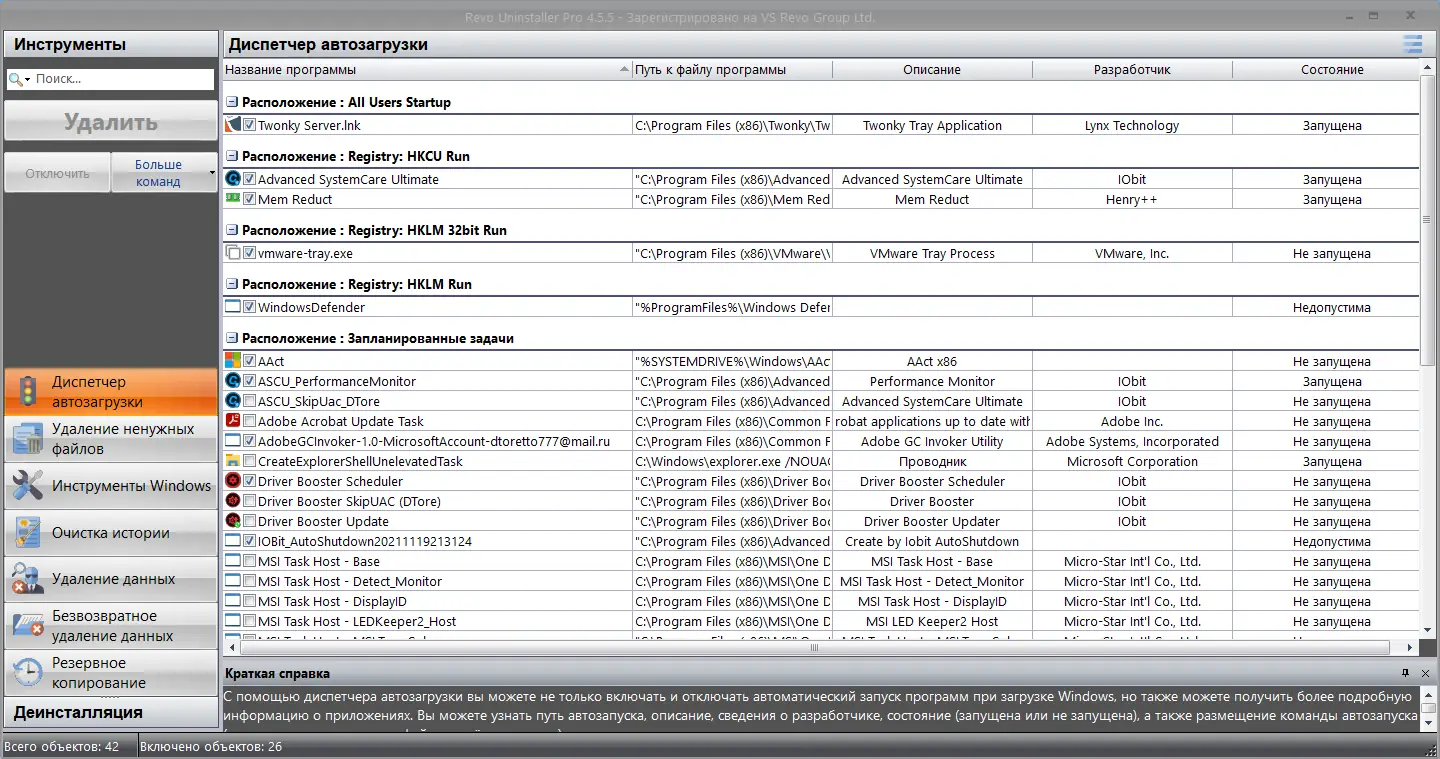Collapse the Registry: HKLM Run group
The height and width of the screenshot is (759, 1440).
232,284
